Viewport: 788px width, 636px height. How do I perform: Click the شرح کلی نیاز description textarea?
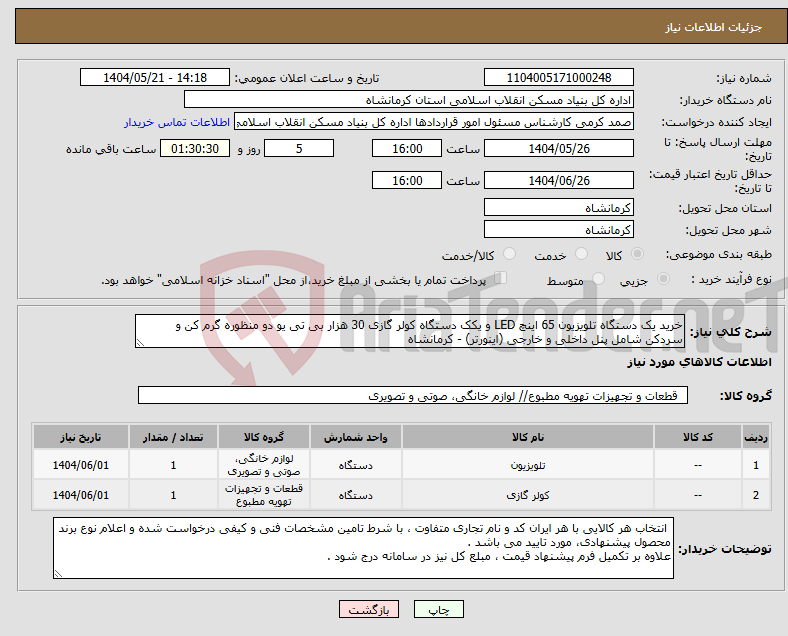(x=409, y=332)
